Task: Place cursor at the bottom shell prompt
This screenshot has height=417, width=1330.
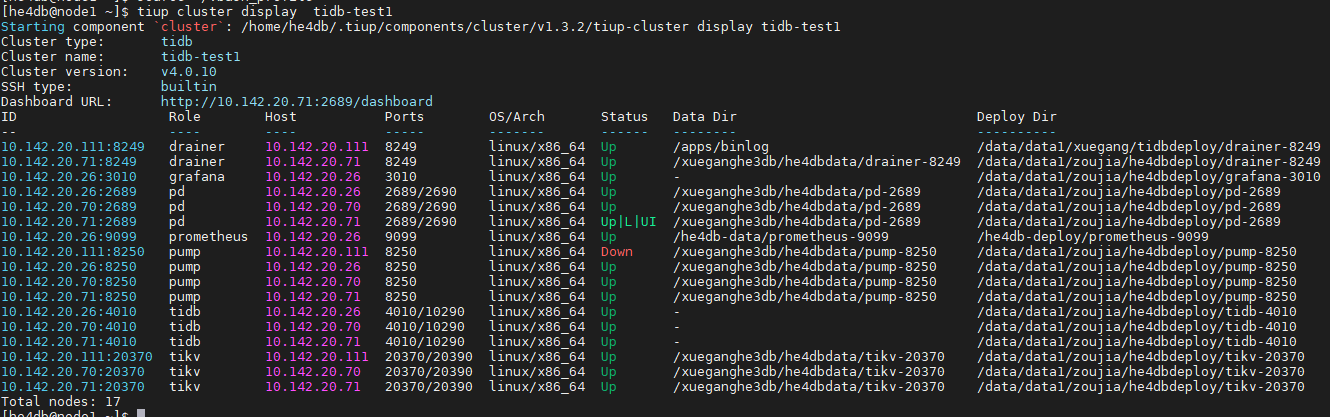Action: (142, 413)
